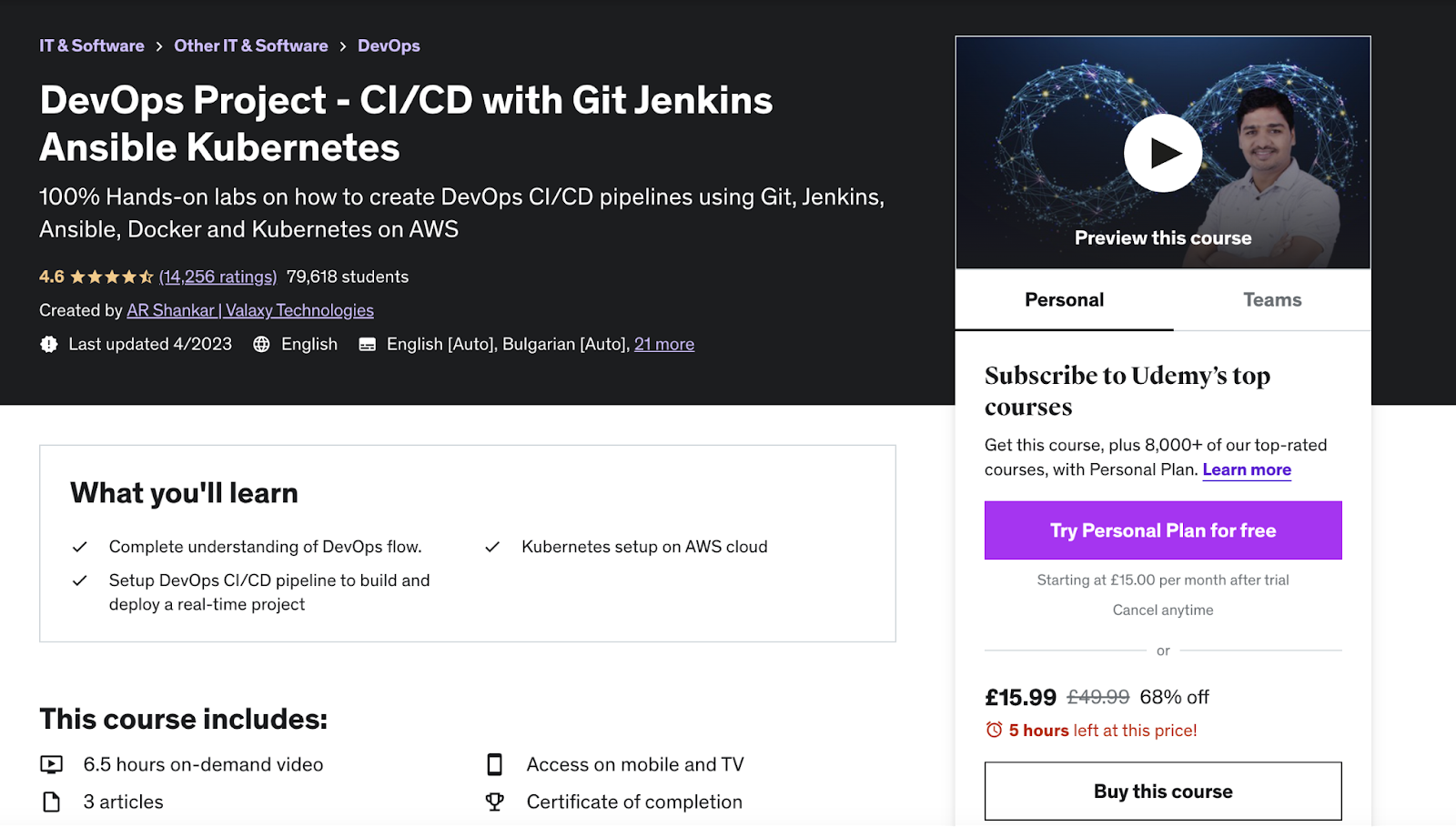Click the last updated badge icon
This screenshot has width=1456, height=827.
point(49,345)
